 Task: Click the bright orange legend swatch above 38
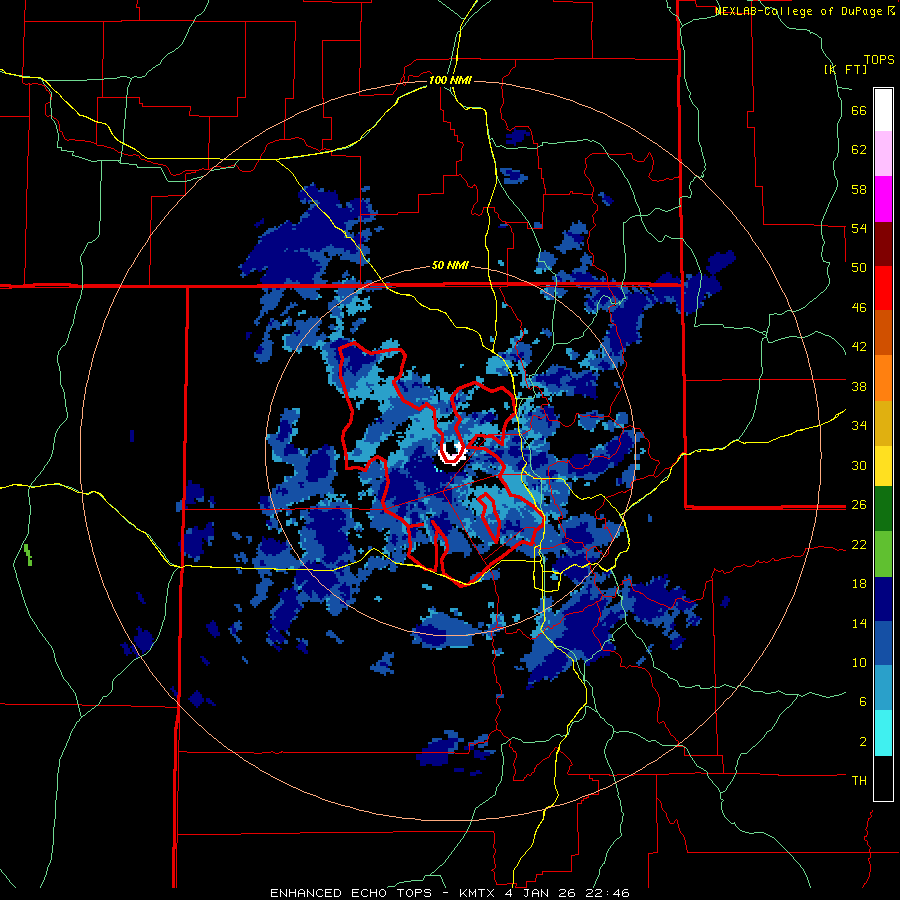(x=883, y=378)
